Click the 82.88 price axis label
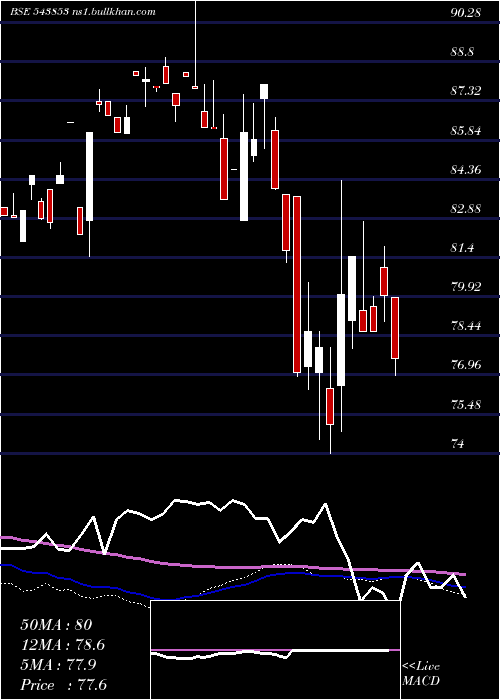 point(465,209)
